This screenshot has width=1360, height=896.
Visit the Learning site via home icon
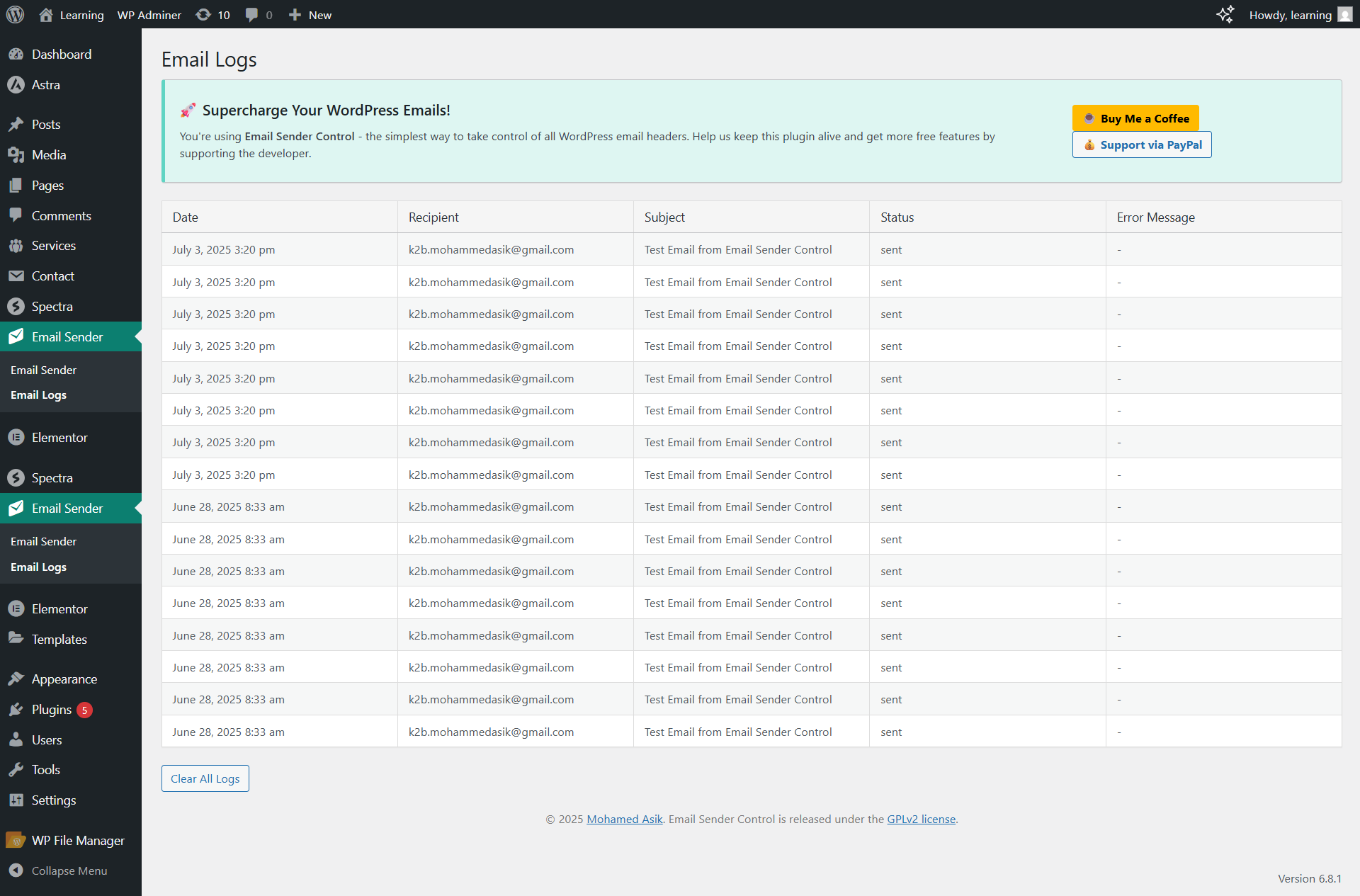[46, 15]
